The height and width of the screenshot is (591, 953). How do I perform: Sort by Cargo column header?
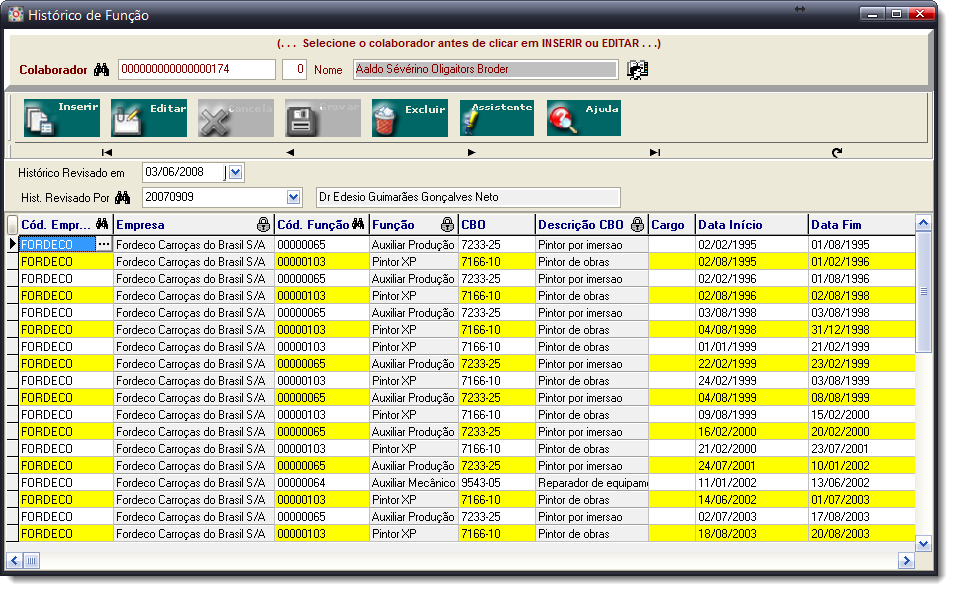coord(672,224)
